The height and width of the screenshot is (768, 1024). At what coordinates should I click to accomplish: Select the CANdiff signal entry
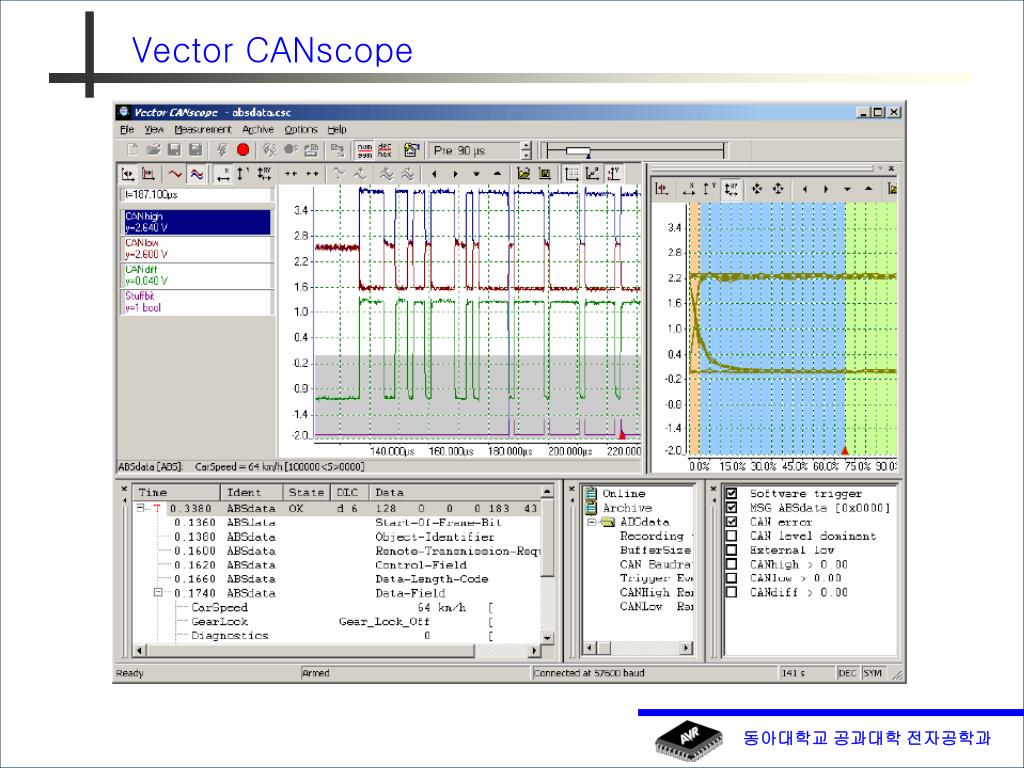click(197, 276)
